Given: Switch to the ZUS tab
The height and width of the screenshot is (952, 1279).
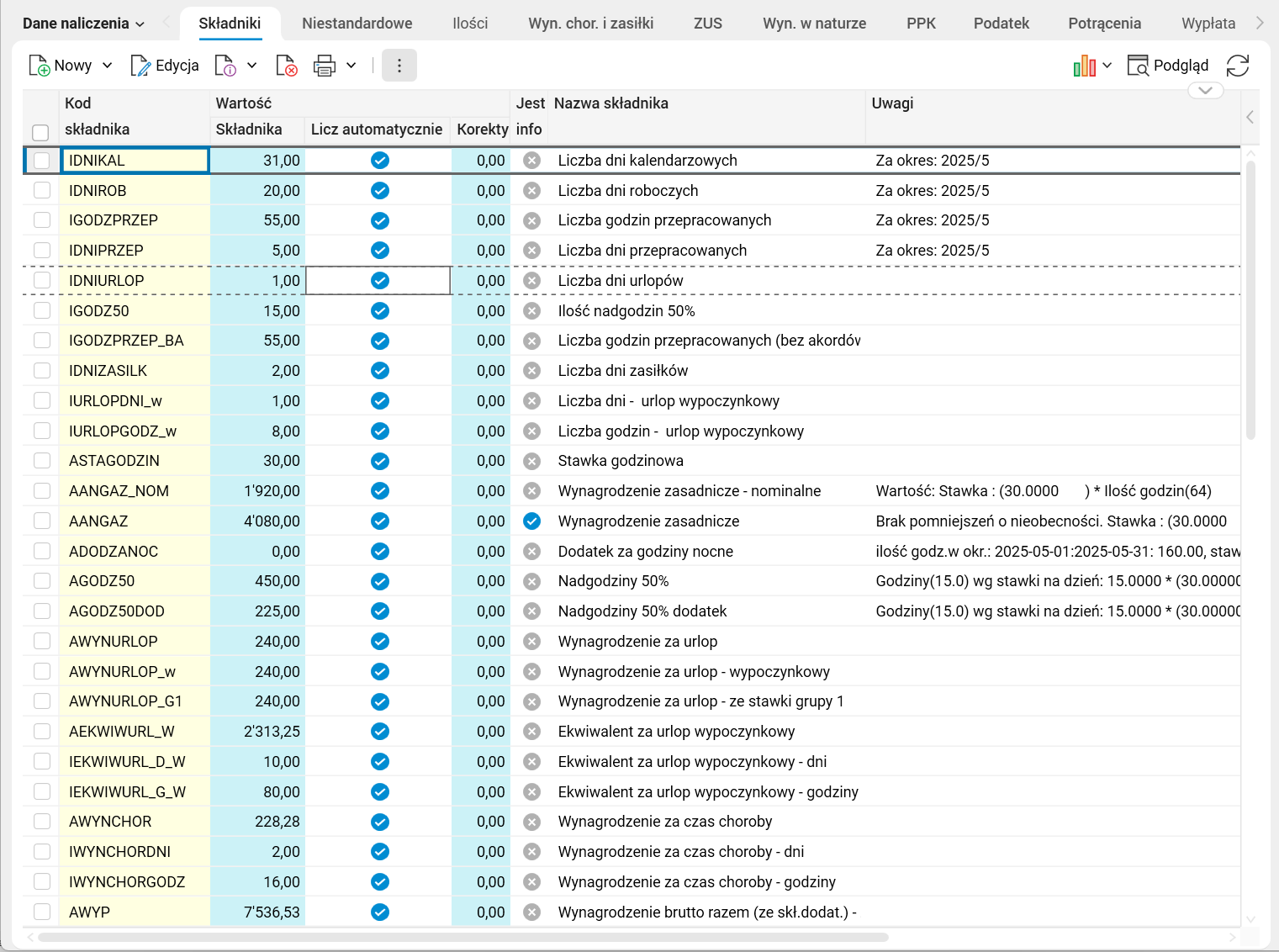Looking at the screenshot, I should 707,24.
